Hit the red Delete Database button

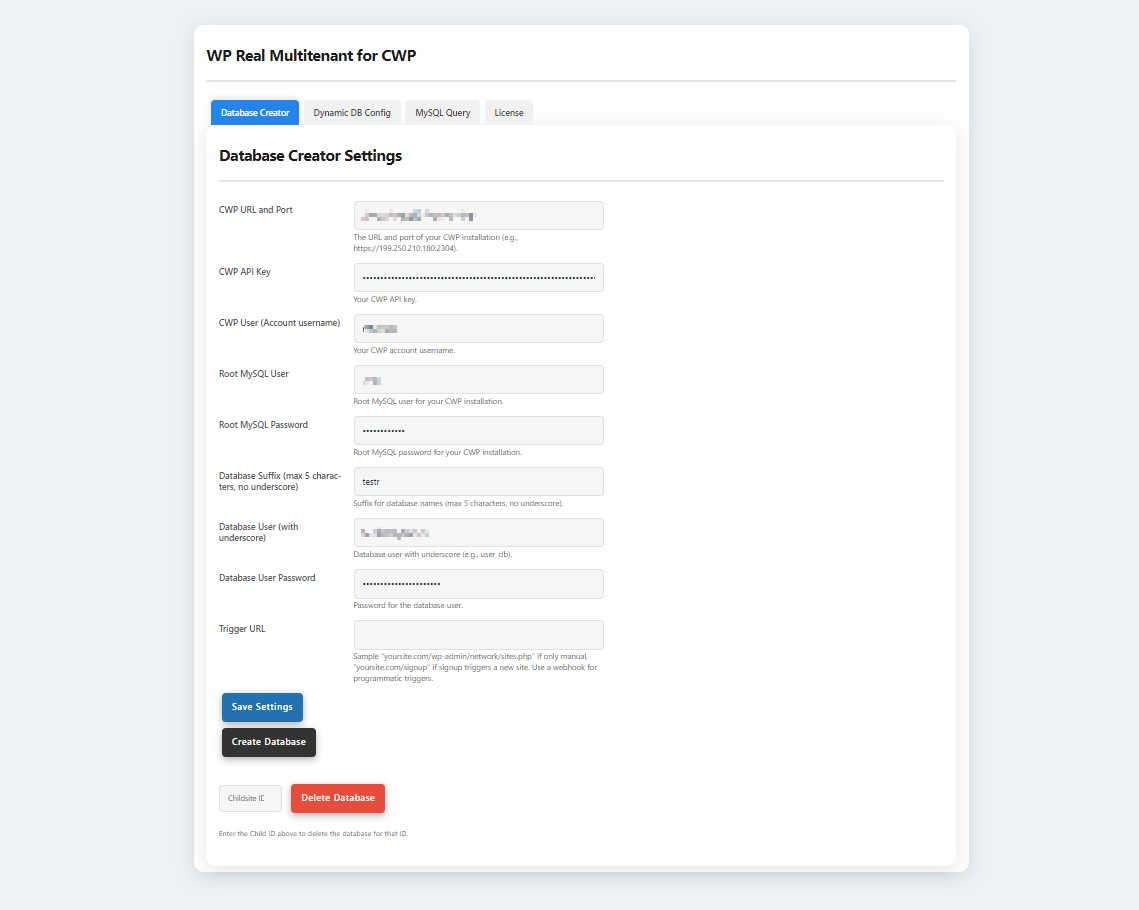point(337,798)
